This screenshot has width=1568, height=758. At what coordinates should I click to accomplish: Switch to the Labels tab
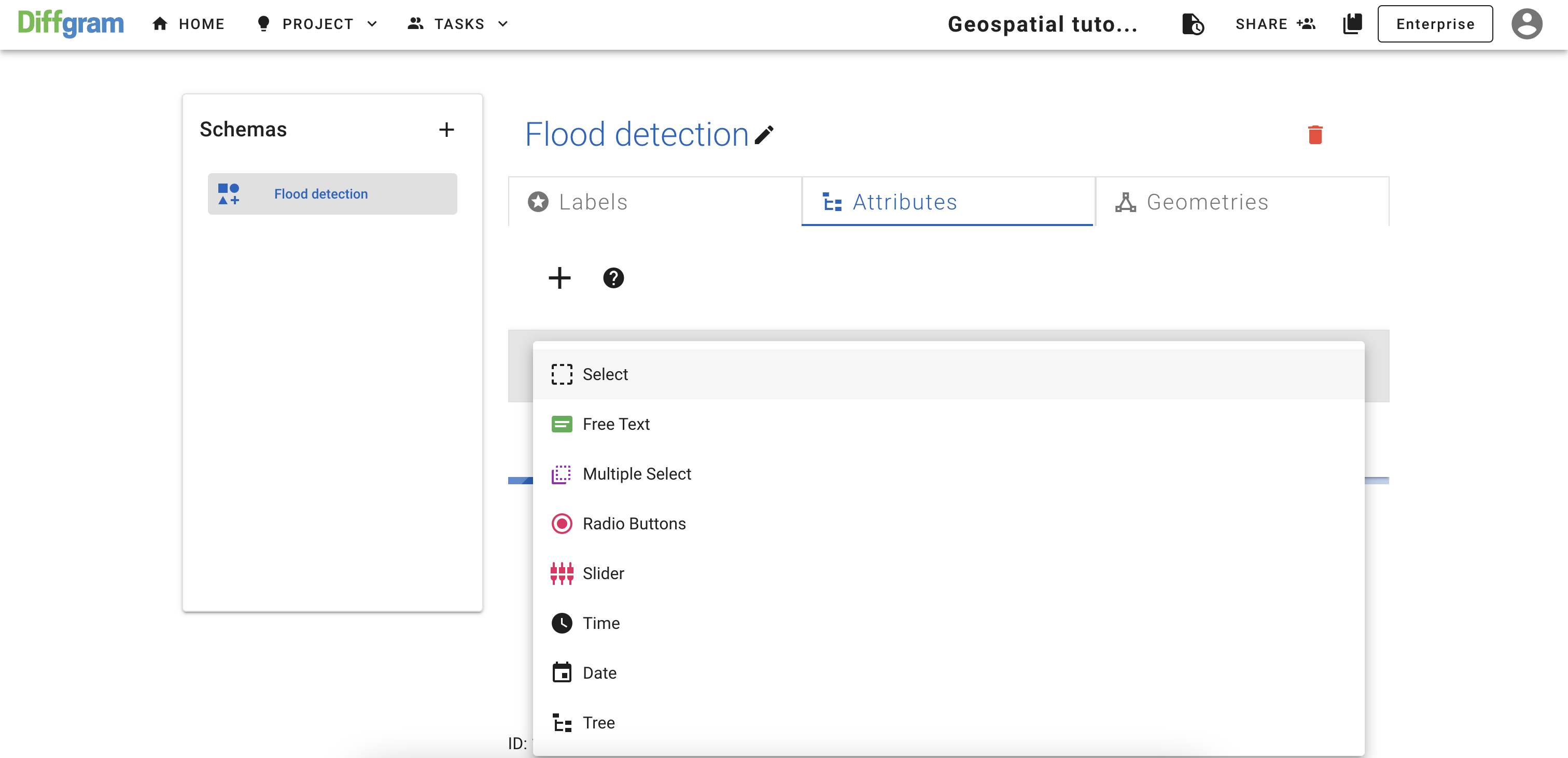tap(655, 202)
